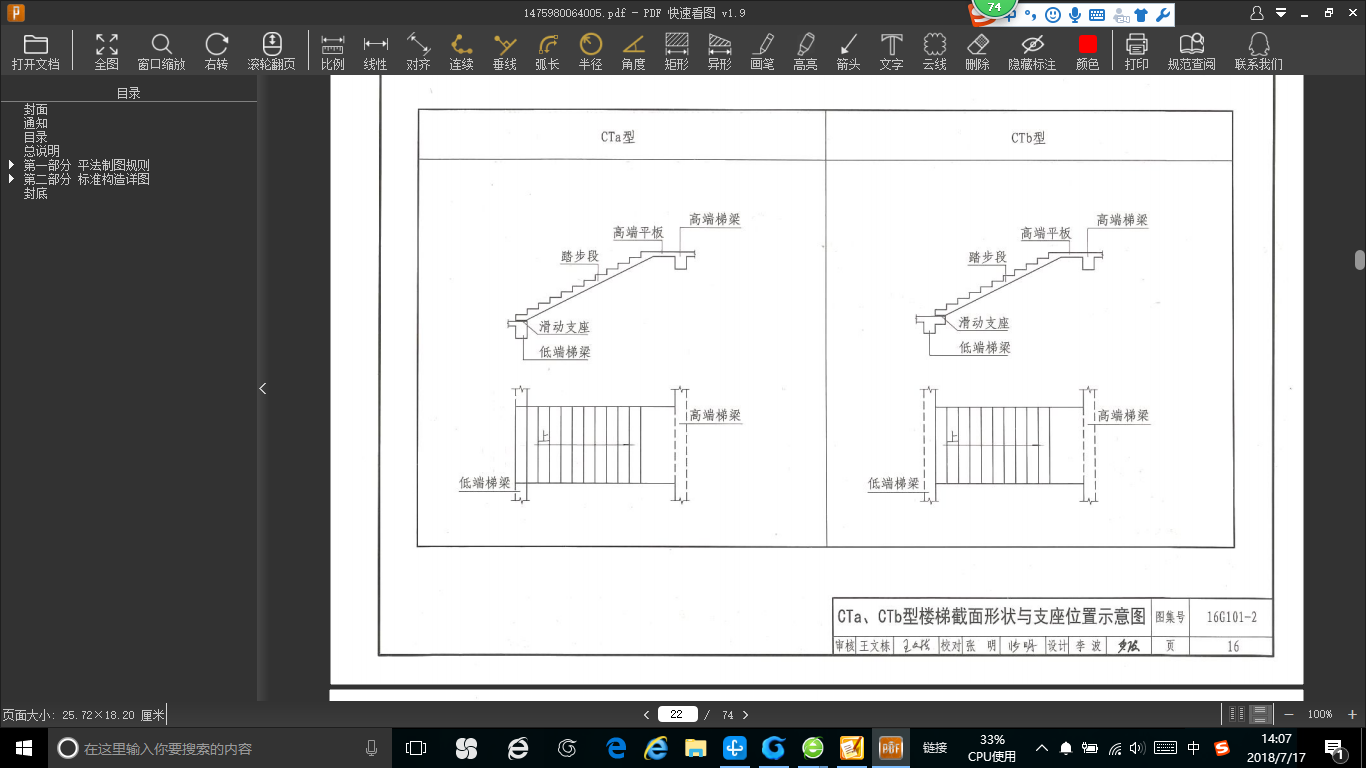Screen dimensions: 1366x768
Task: Select the 半径 radius tool
Action: click(590, 50)
